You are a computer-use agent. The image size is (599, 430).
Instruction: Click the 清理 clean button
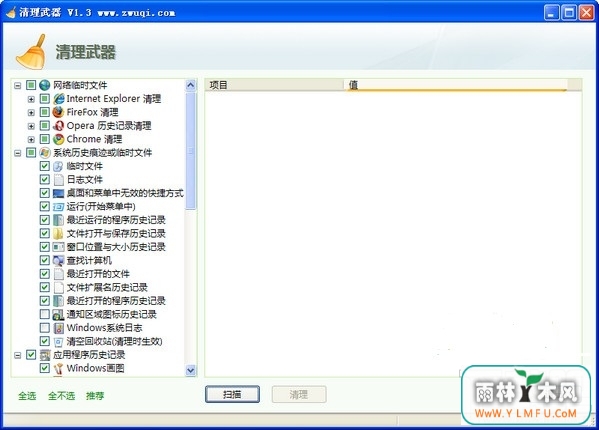pos(299,394)
